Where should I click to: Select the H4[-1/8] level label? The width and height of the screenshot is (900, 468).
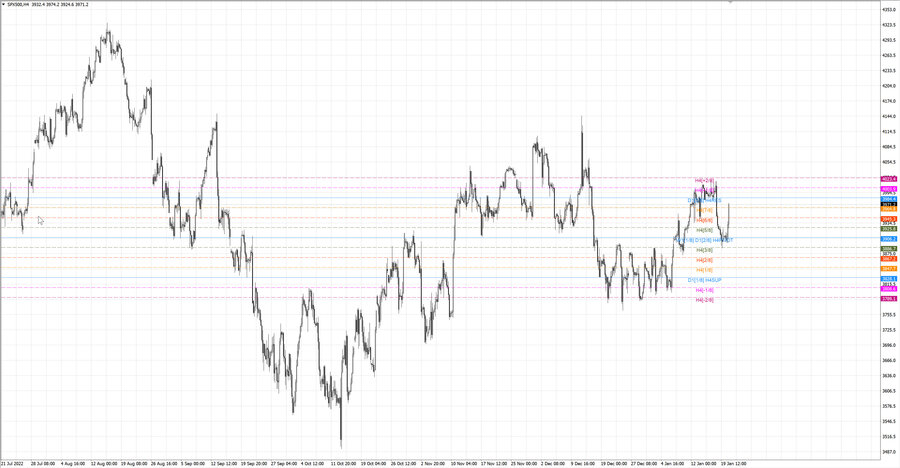click(705, 290)
